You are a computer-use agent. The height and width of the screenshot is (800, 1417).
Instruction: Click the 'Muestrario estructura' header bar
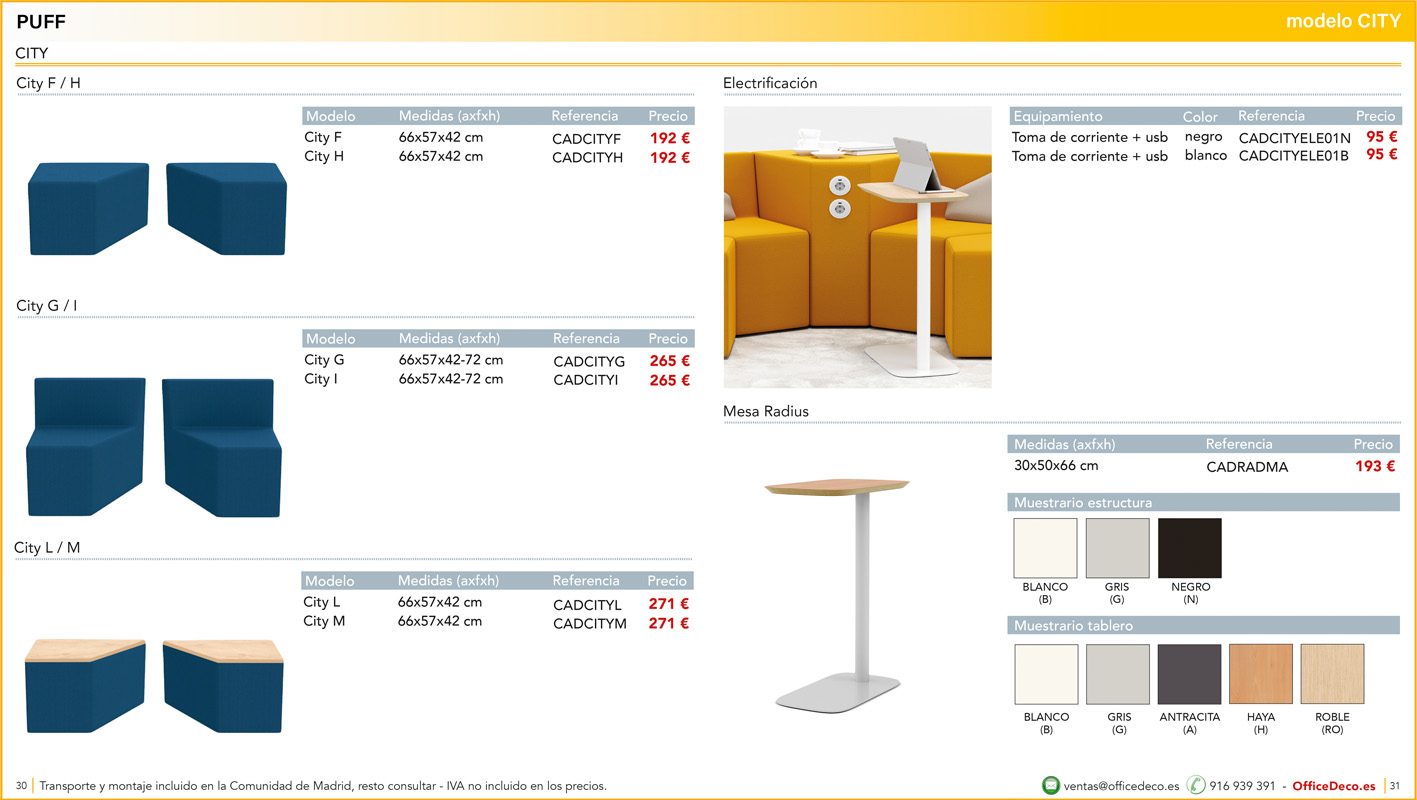coord(1204,502)
